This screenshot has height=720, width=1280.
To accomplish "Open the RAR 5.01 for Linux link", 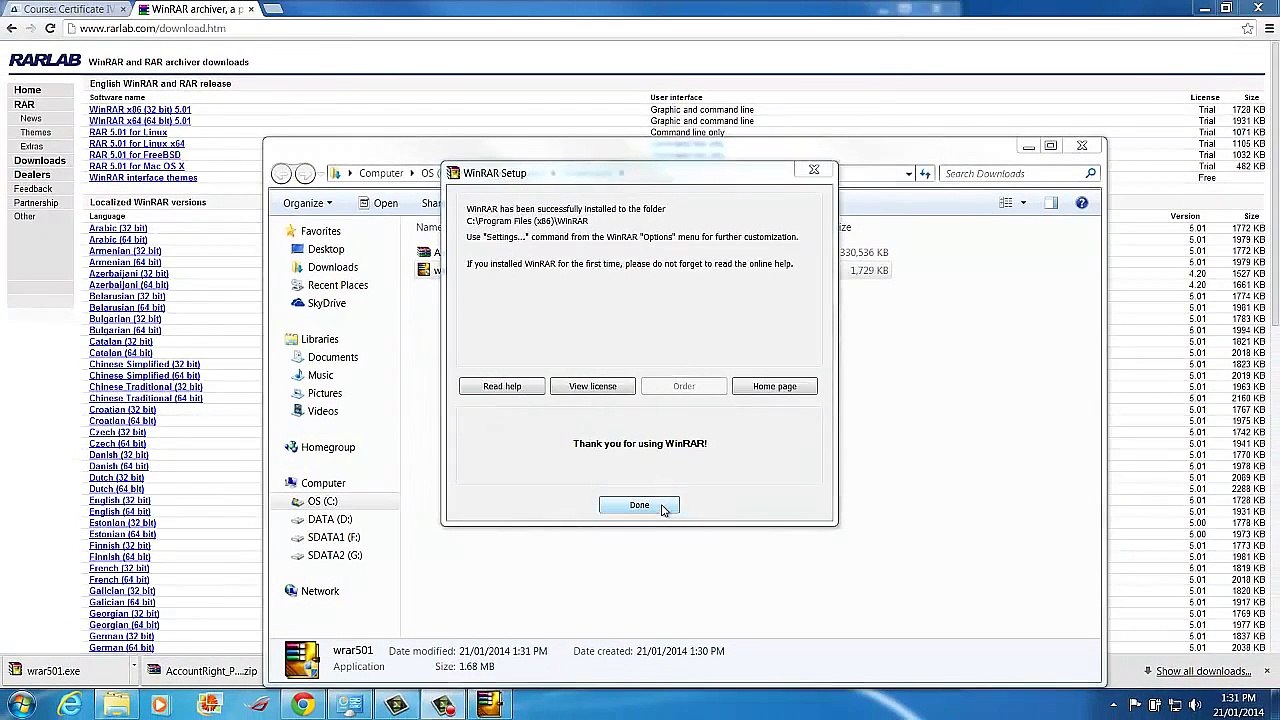I will 128,132.
